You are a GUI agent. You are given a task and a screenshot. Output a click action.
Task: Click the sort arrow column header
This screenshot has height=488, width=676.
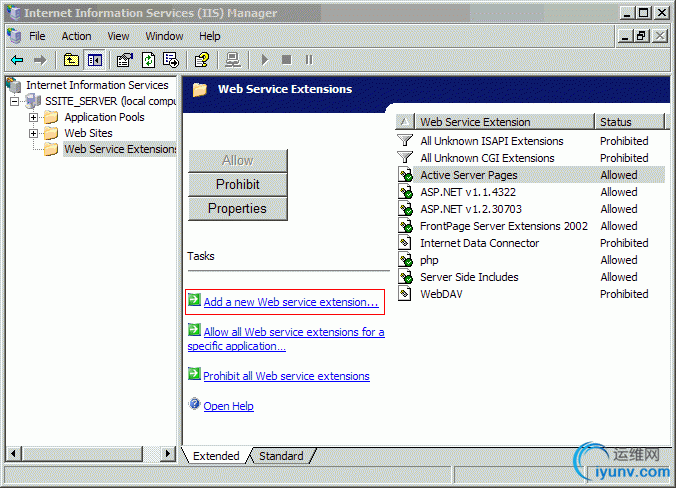coord(405,122)
